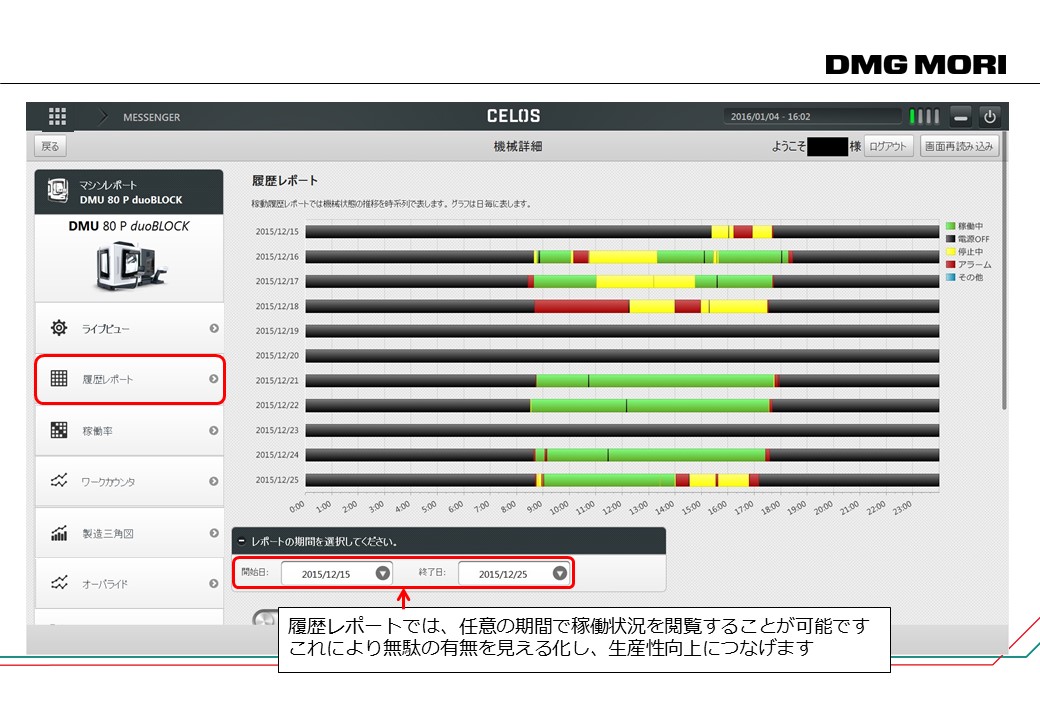Expand the ワークカウンタ row arrow
This screenshot has height=720, width=1040.
214,481
